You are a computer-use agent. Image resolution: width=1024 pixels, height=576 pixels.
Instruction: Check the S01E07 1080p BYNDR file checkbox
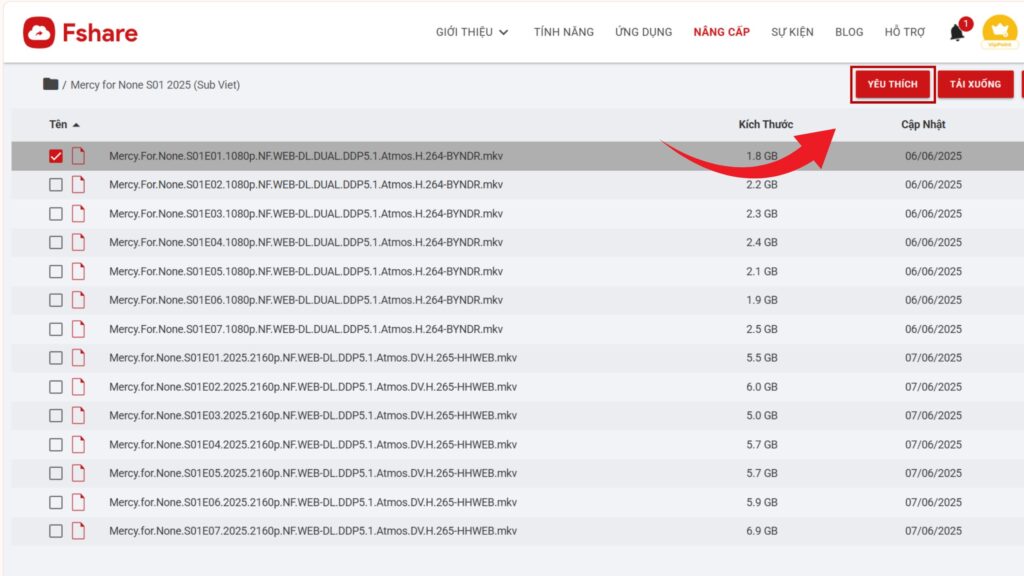[x=56, y=329]
